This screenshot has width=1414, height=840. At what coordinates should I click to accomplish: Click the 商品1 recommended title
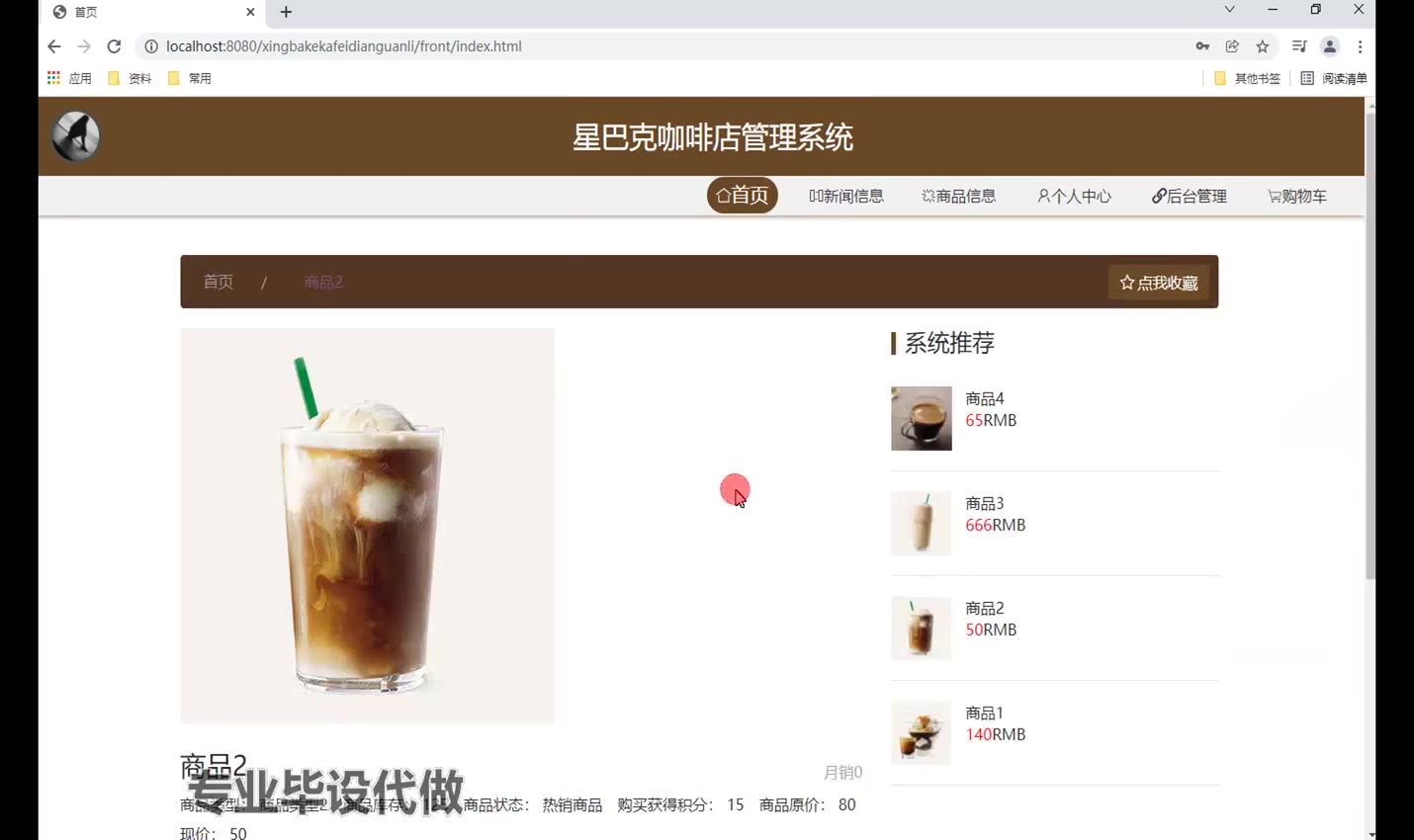(985, 713)
